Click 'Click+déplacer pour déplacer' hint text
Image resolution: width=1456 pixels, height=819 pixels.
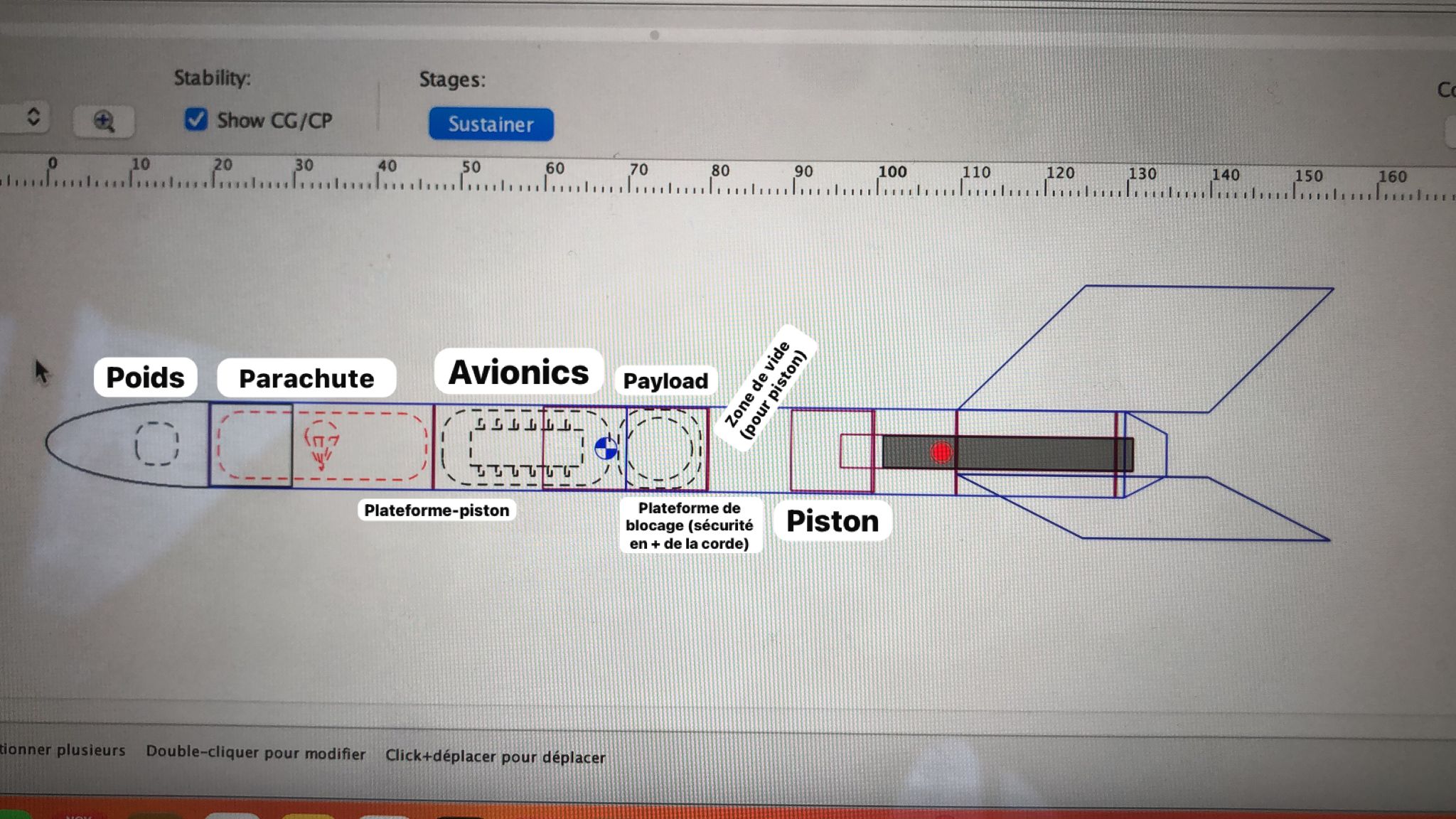click(496, 756)
